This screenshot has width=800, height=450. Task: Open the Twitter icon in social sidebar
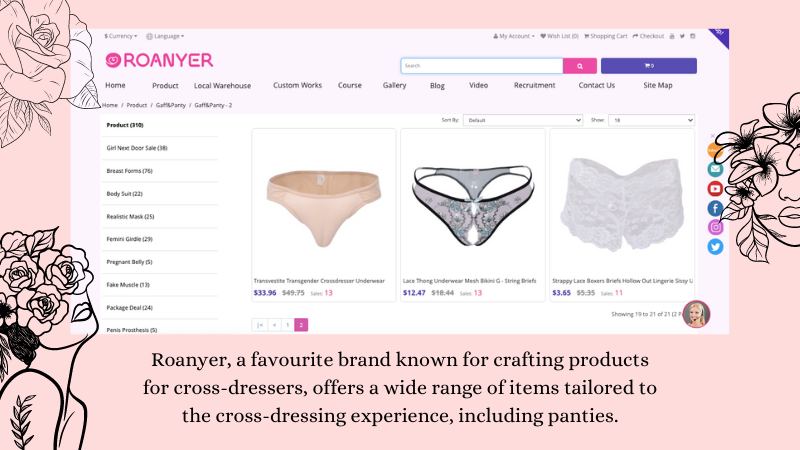(715, 247)
